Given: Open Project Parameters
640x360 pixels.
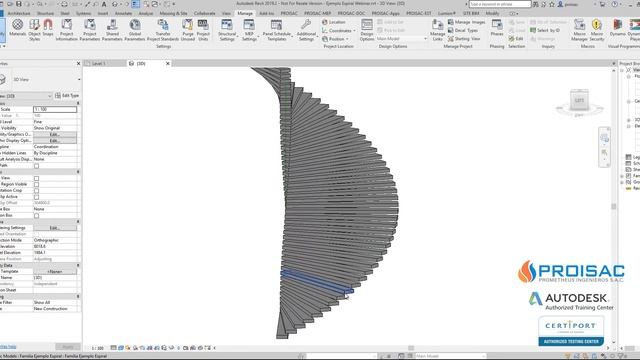Looking at the screenshot, I should tap(89, 29).
